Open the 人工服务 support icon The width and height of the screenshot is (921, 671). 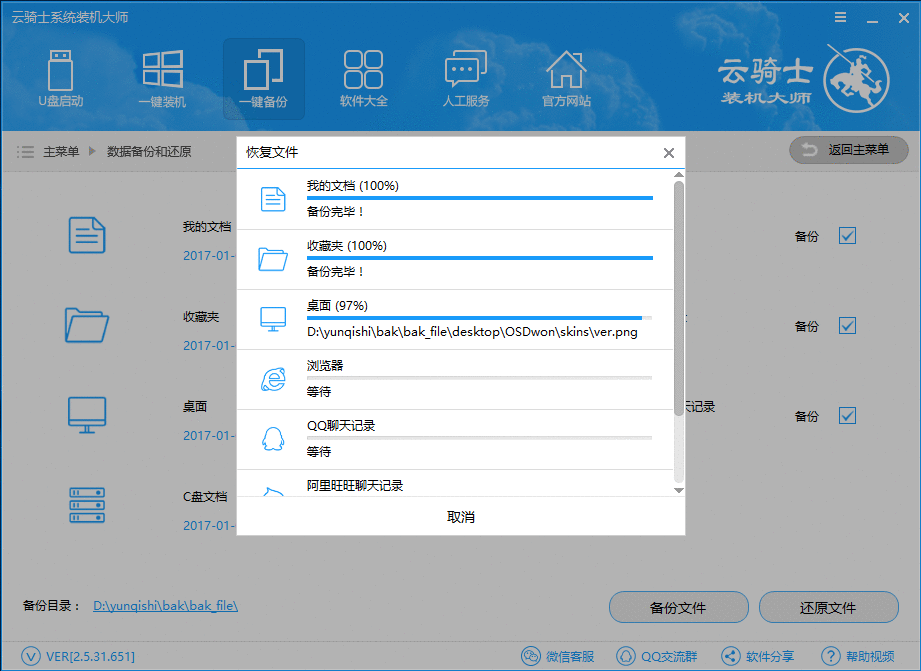pyautogui.click(x=465, y=78)
